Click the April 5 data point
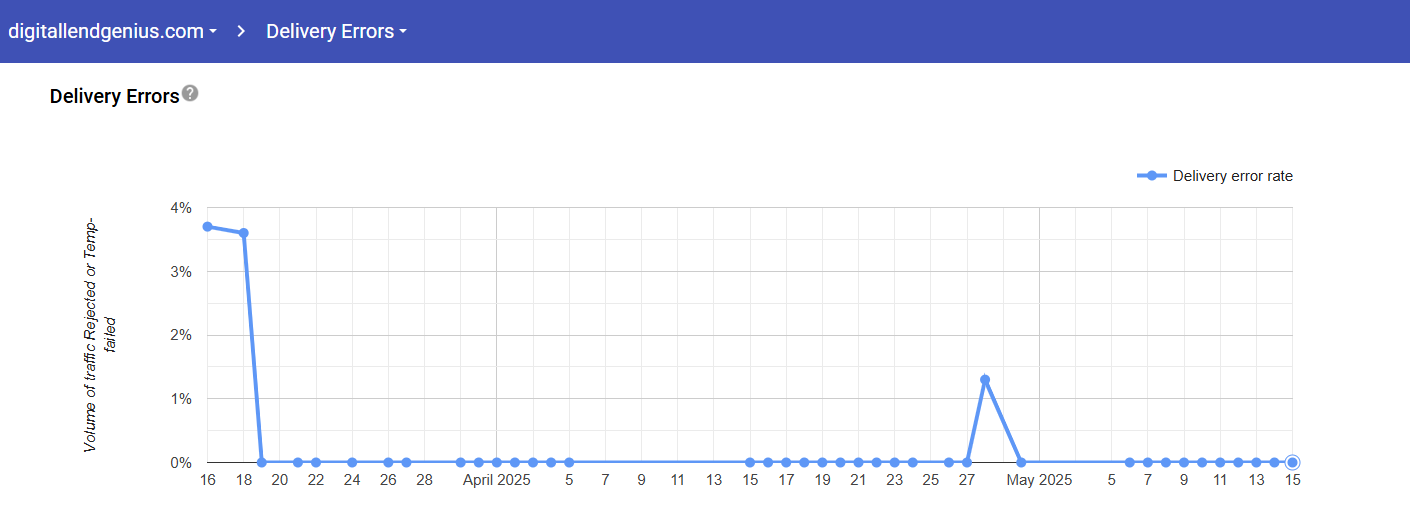The width and height of the screenshot is (1410, 529). tap(569, 462)
